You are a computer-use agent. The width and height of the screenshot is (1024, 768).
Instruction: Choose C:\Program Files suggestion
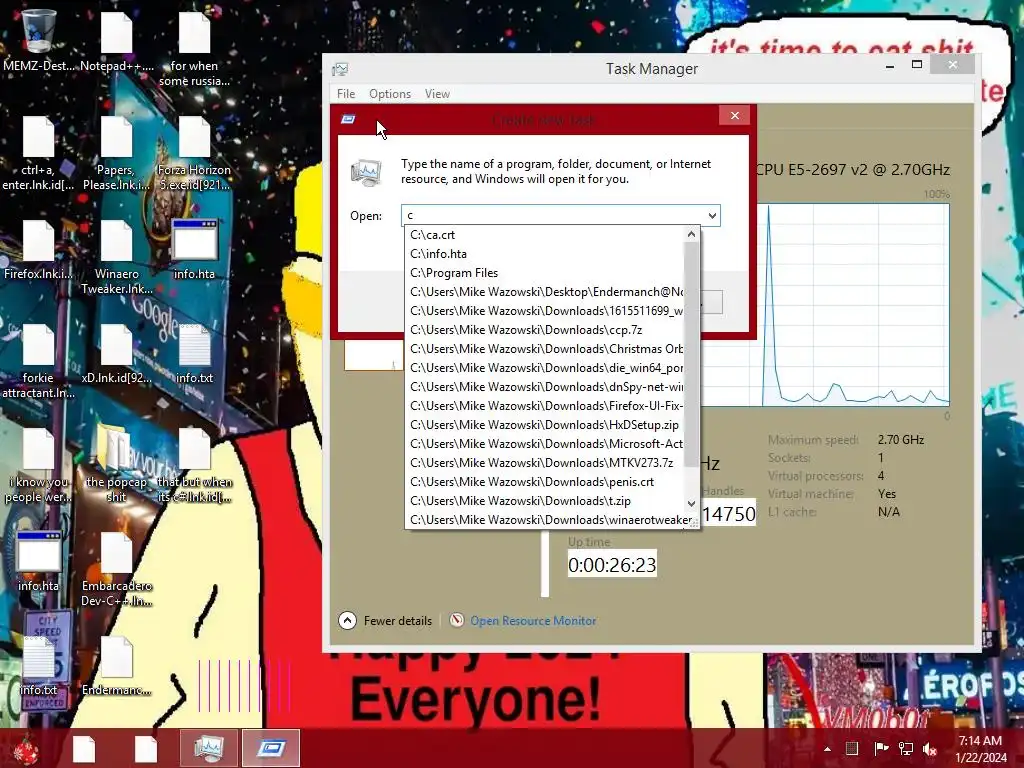pyautogui.click(x=545, y=272)
